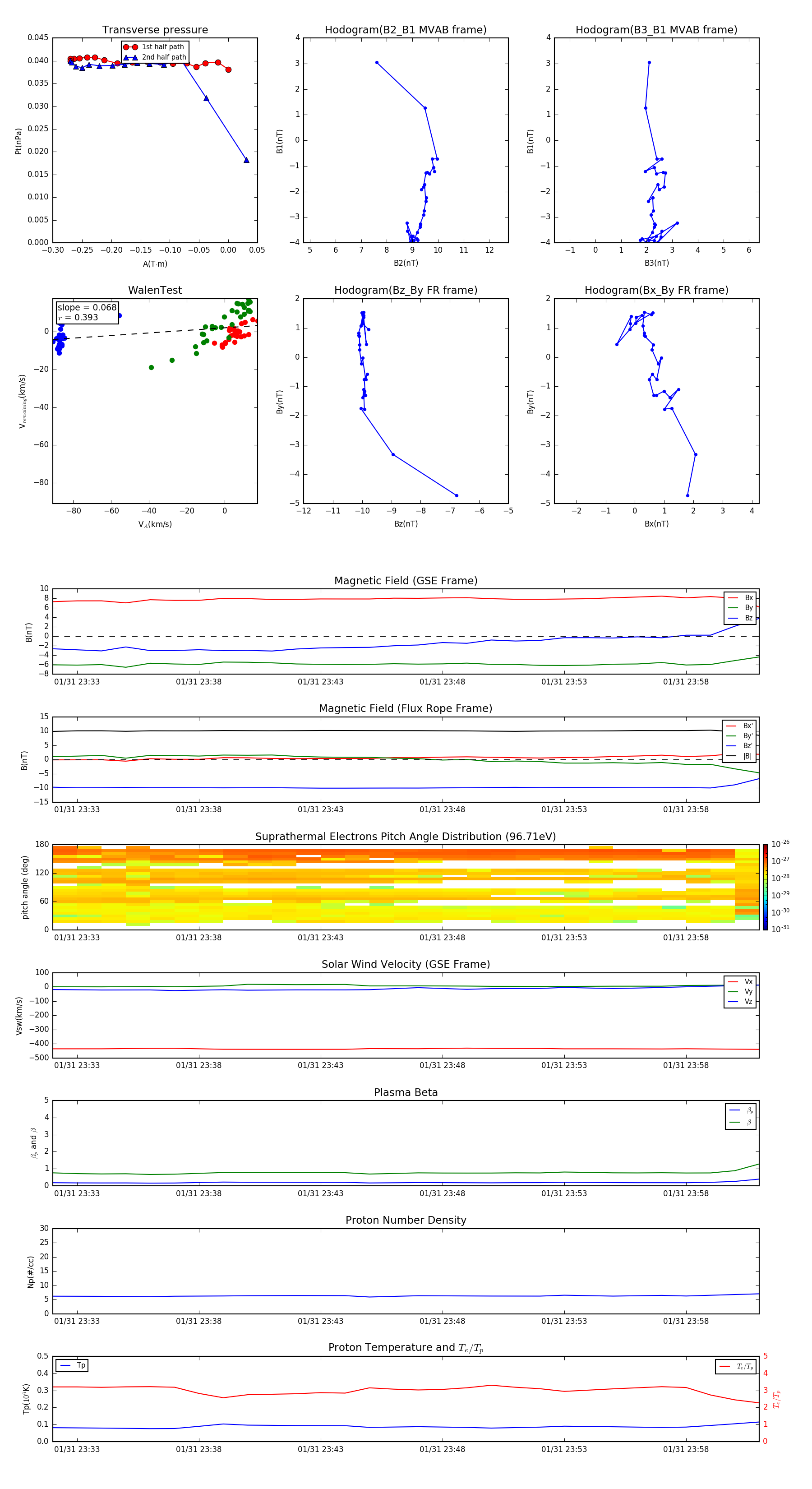Click the "Bz(nT)" x-axis label
This screenshot has width=812, height=1489.
coord(406,524)
